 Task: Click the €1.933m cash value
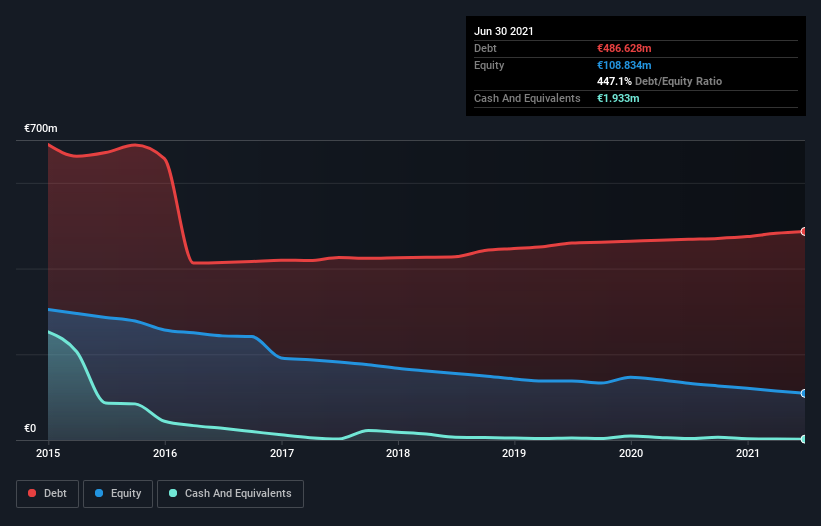pyautogui.click(x=618, y=98)
